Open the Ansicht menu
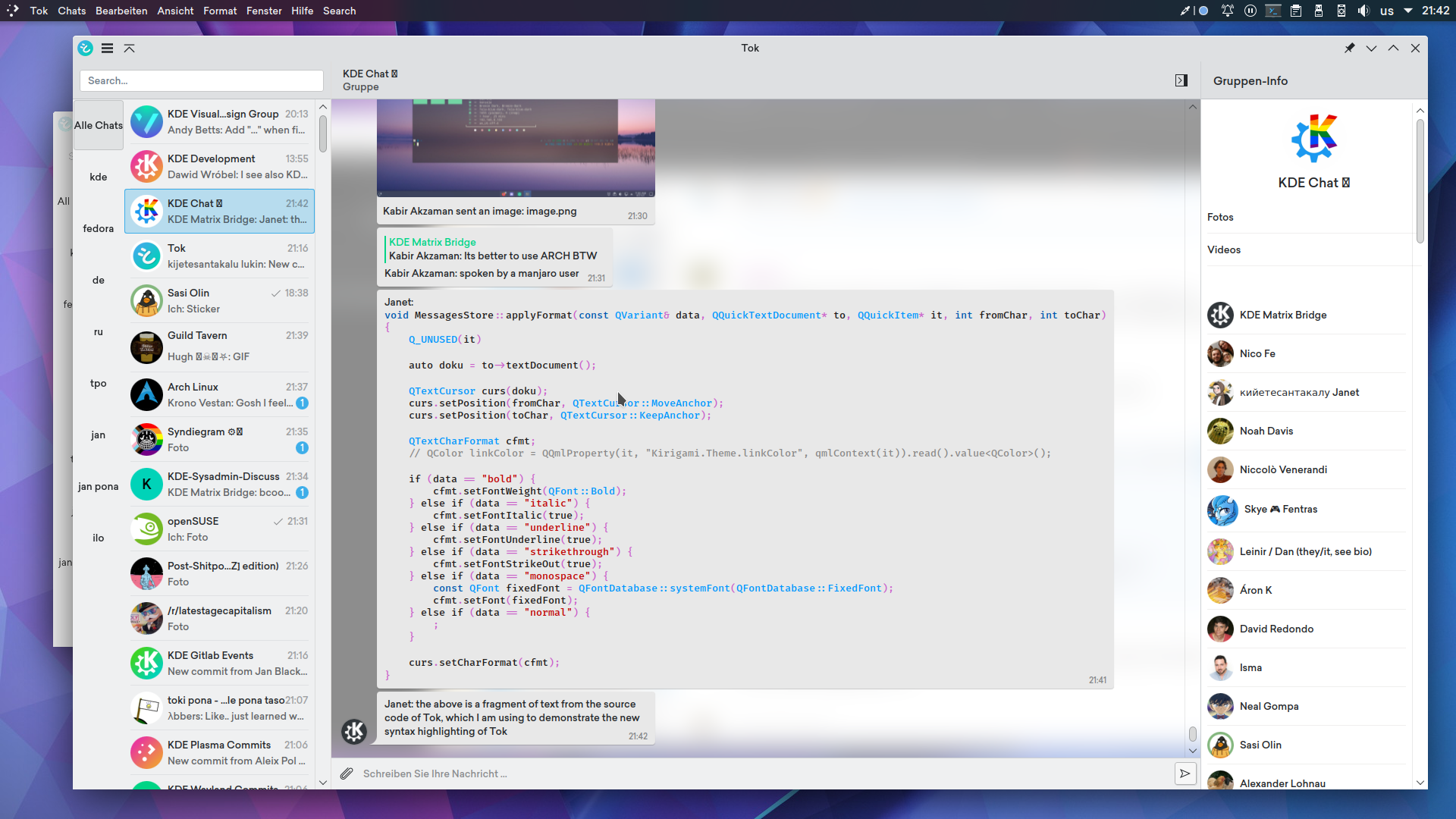This screenshot has height=819, width=1456. 175,11
